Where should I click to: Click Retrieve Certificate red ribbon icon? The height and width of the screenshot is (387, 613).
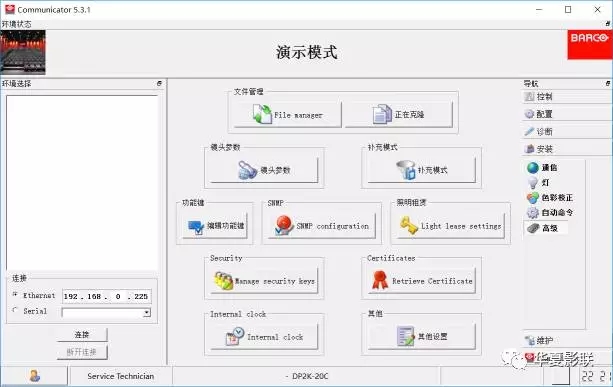[380, 281]
